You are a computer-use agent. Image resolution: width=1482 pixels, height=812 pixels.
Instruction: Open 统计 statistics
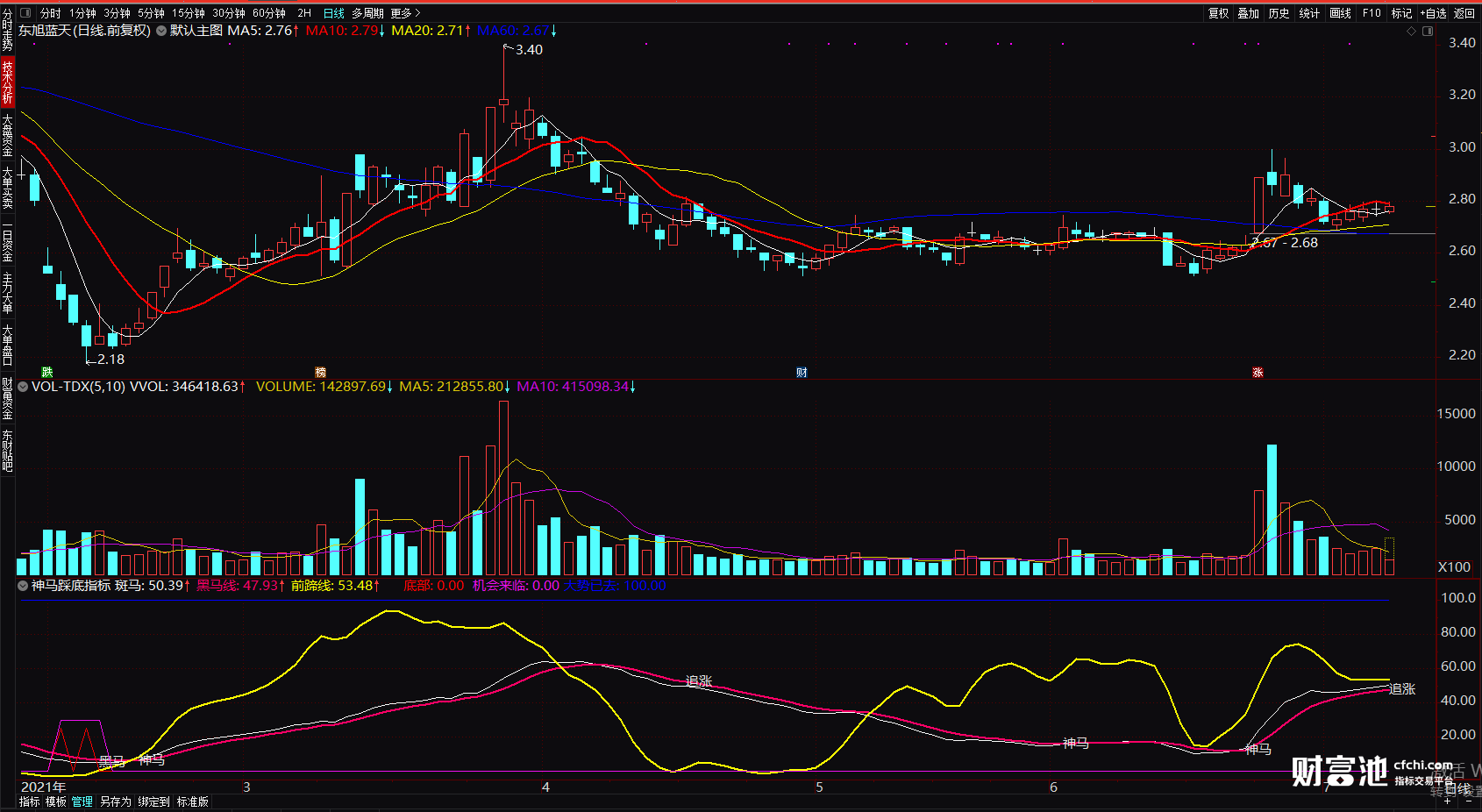(1309, 13)
